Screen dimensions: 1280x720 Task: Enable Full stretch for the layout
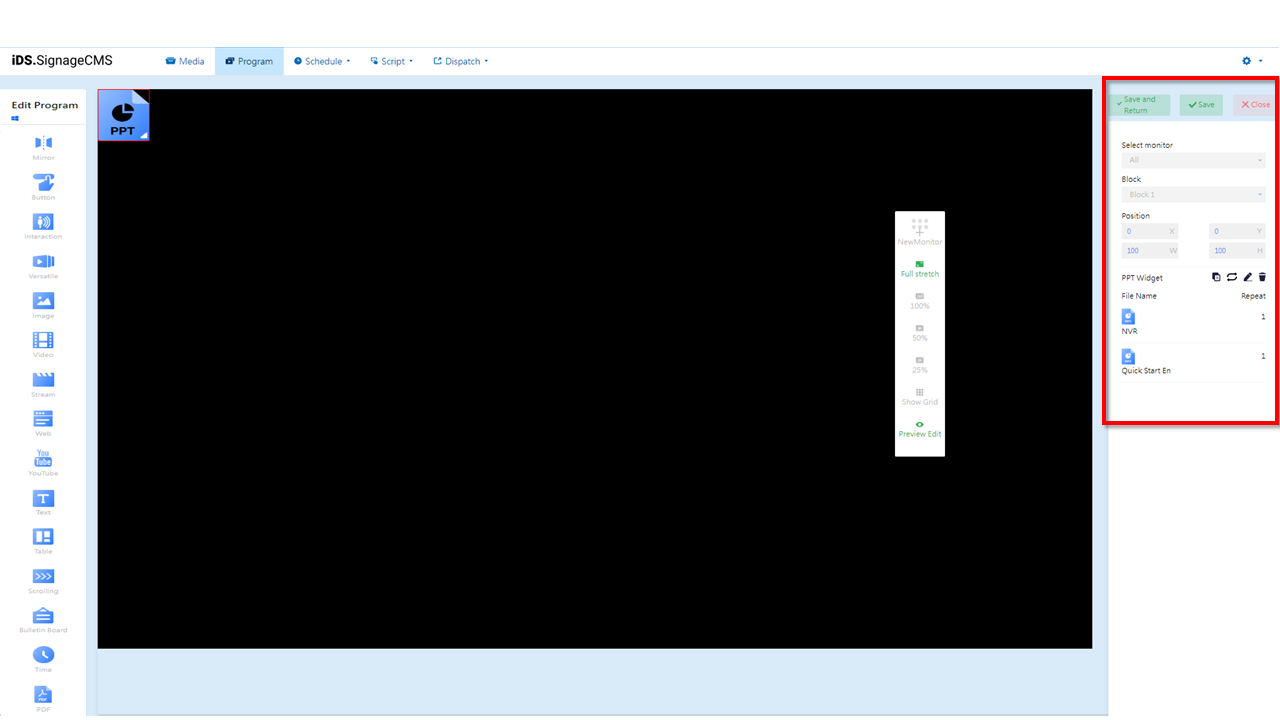pyautogui.click(x=919, y=268)
